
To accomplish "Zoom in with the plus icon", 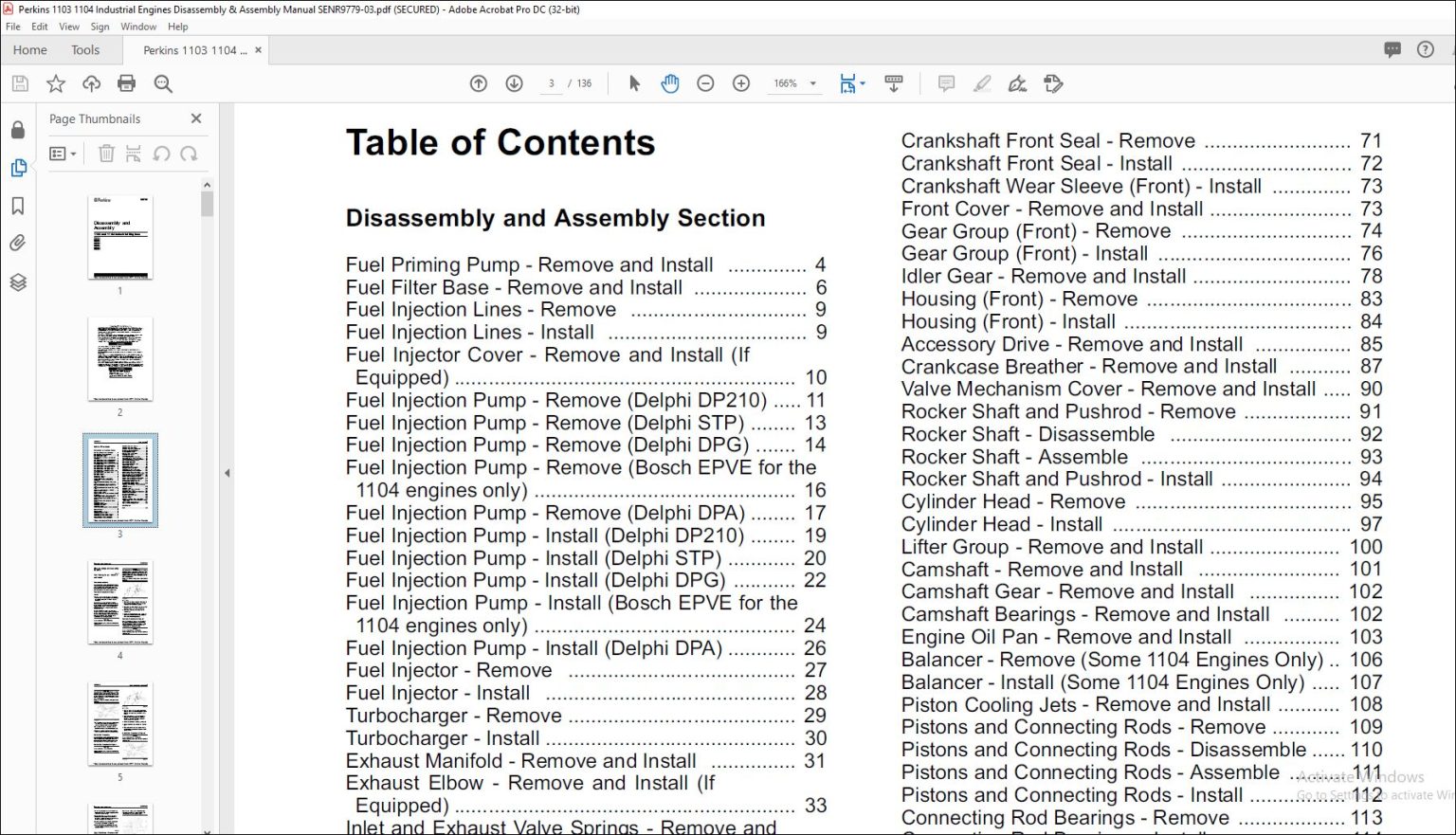I will click(x=741, y=83).
